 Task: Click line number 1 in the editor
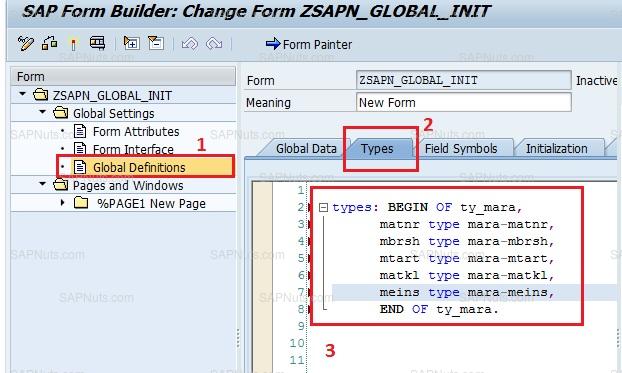pyautogui.click(x=301, y=190)
